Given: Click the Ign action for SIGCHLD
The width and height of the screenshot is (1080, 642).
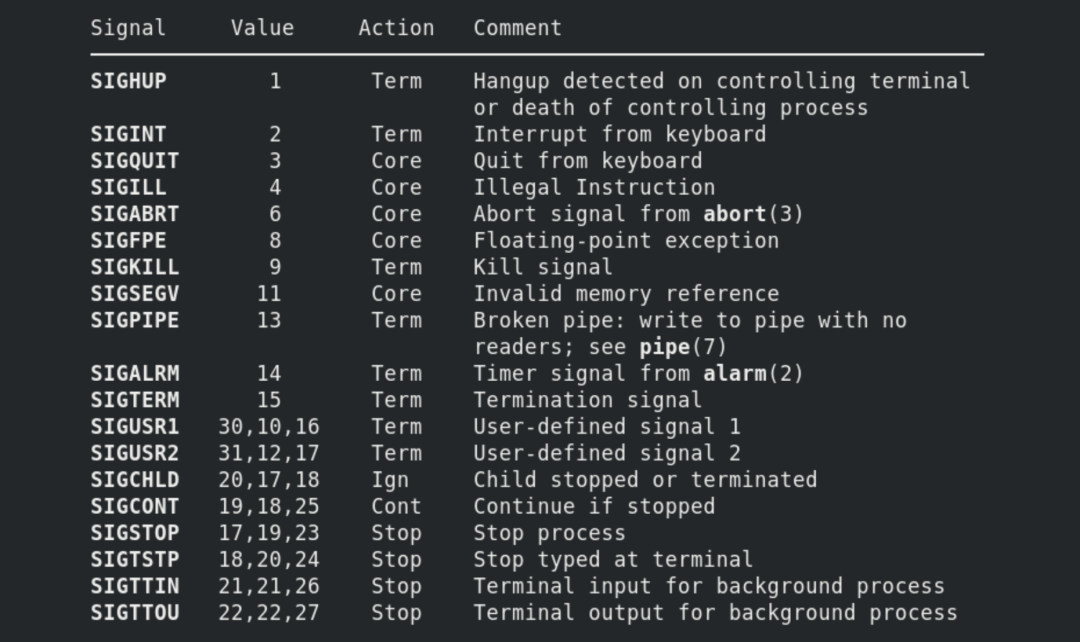Looking at the screenshot, I should (390, 480).
